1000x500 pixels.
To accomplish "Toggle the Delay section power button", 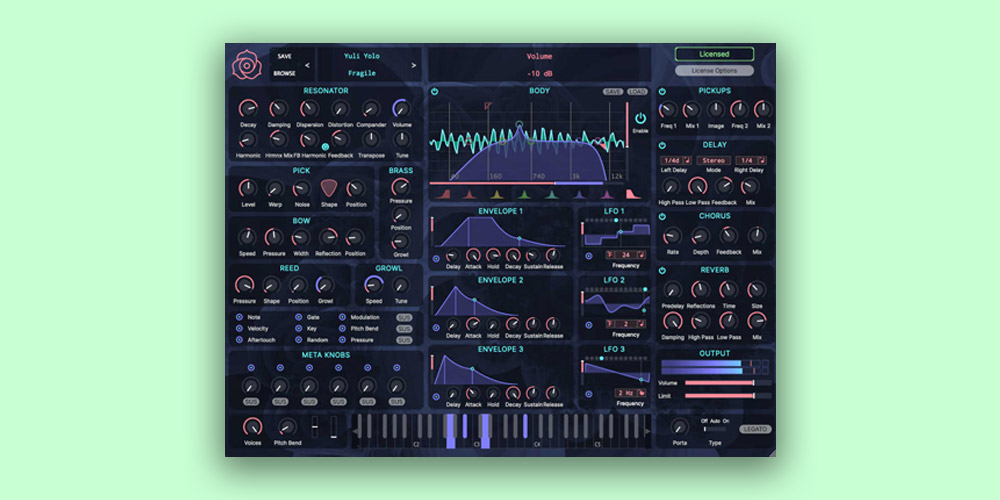I will pyautogui.click(x=663, y=145).
